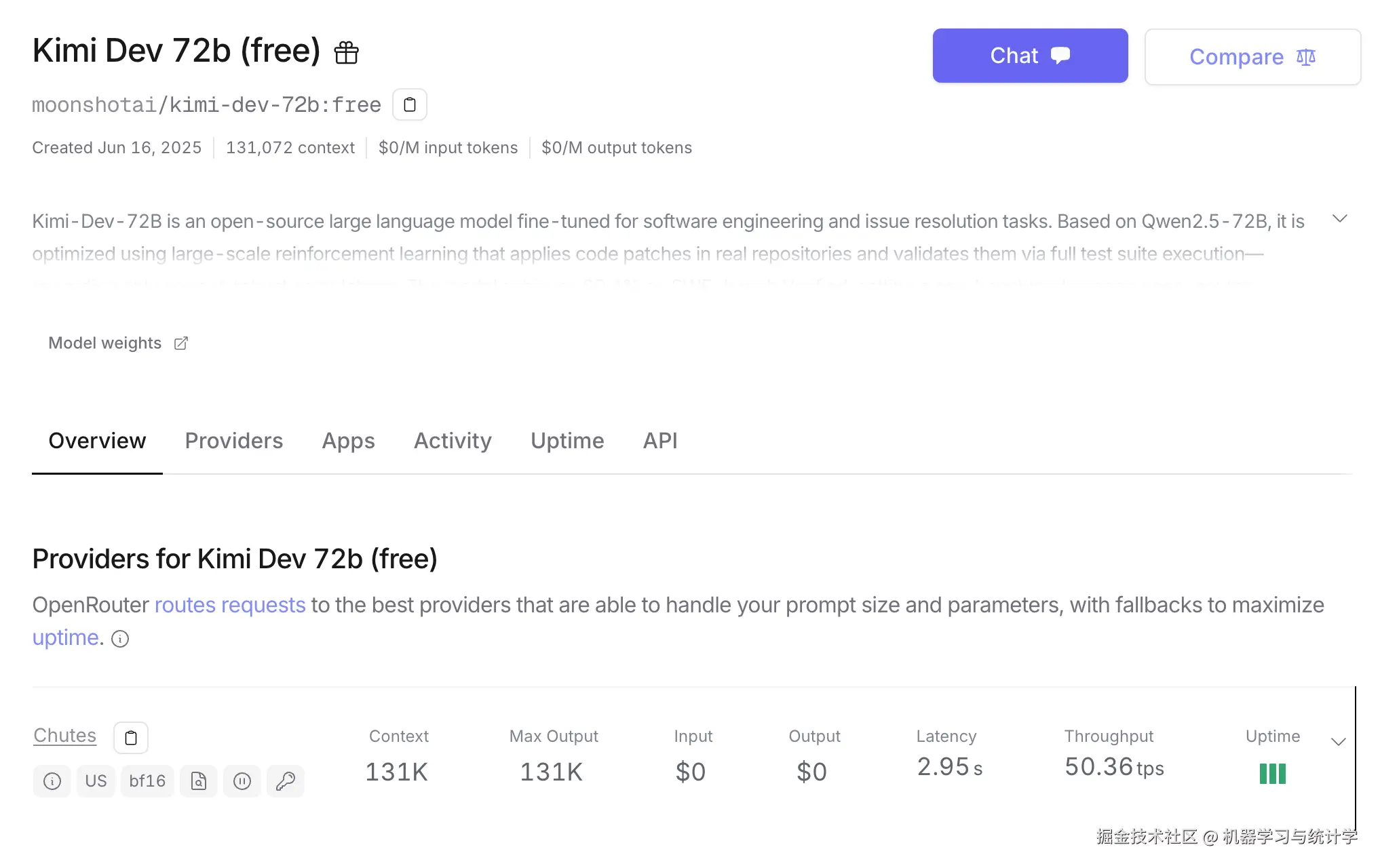Expand the Chutes provider row details
1380x868 pixels.
pyautogui.click(x=1338, y=742)
